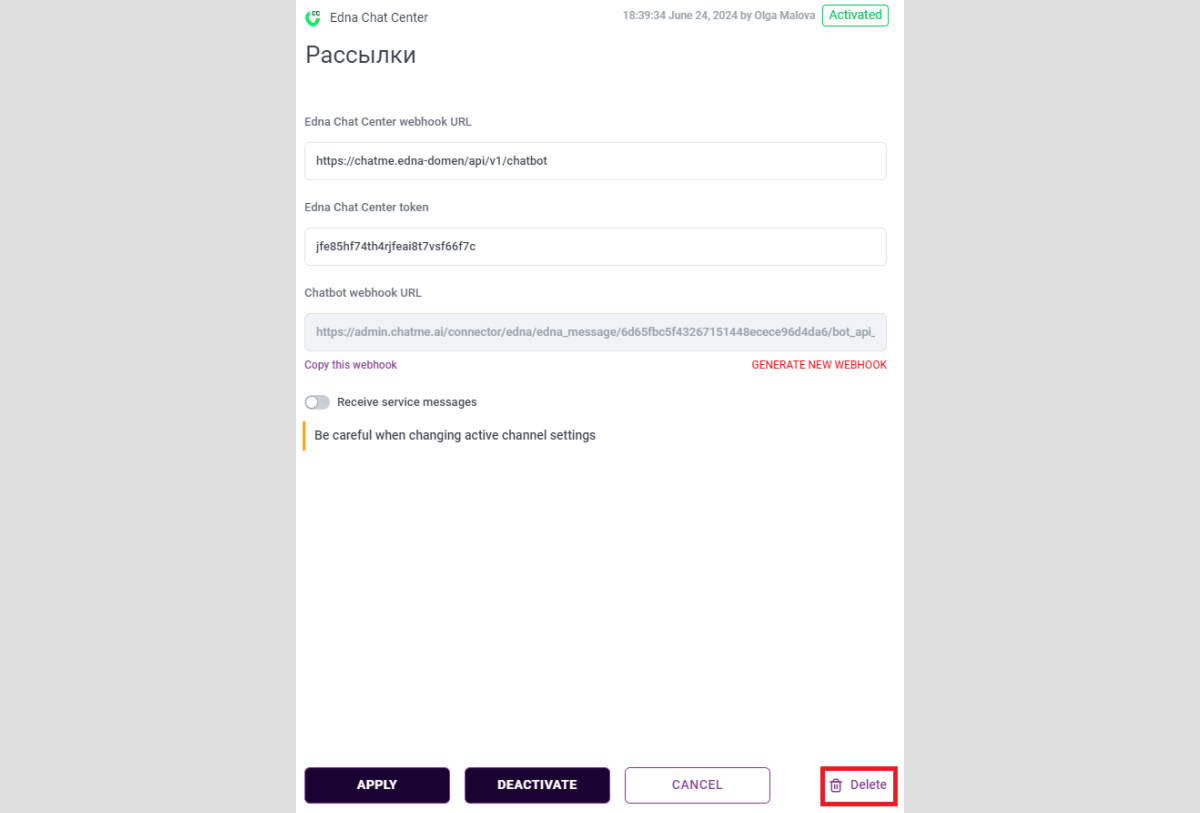Click into the Edna Chat Center token field
The image size is (1200, 813).
[595, 247]
